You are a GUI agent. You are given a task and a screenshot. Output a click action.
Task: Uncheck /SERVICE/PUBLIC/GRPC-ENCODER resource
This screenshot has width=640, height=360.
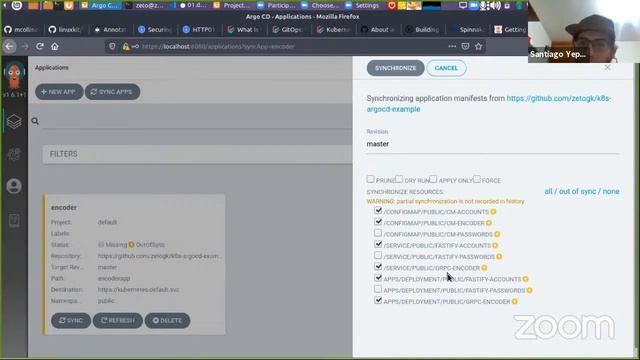(378, 267)
